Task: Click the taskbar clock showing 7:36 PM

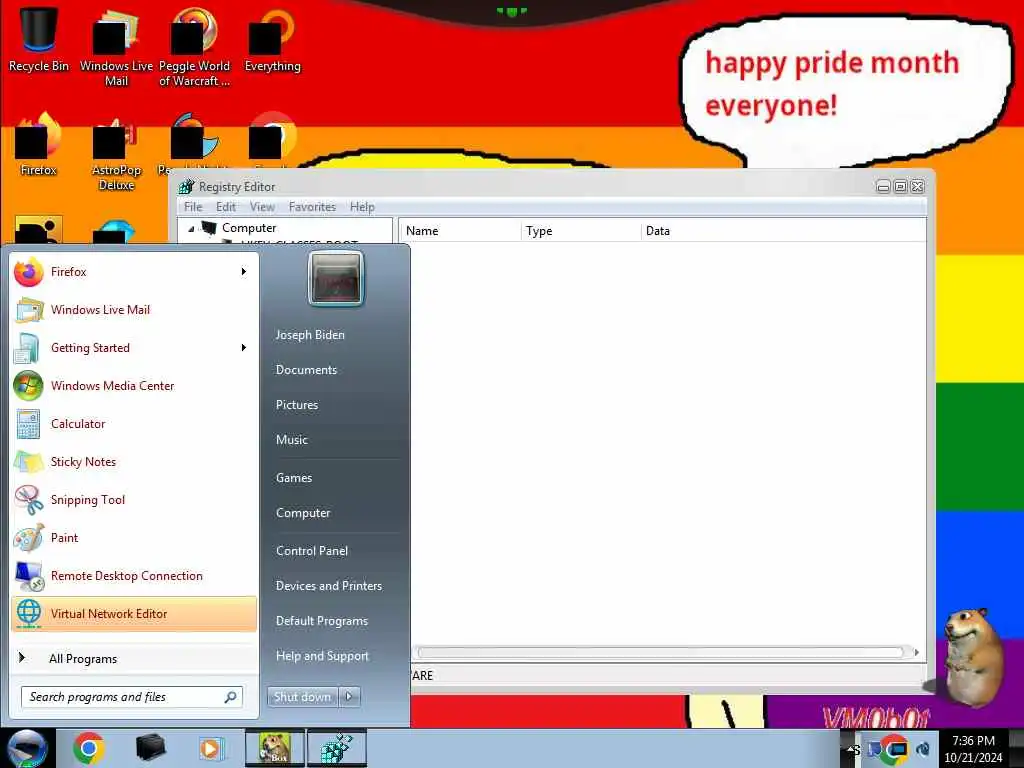Action: click(x=973, y=749)
